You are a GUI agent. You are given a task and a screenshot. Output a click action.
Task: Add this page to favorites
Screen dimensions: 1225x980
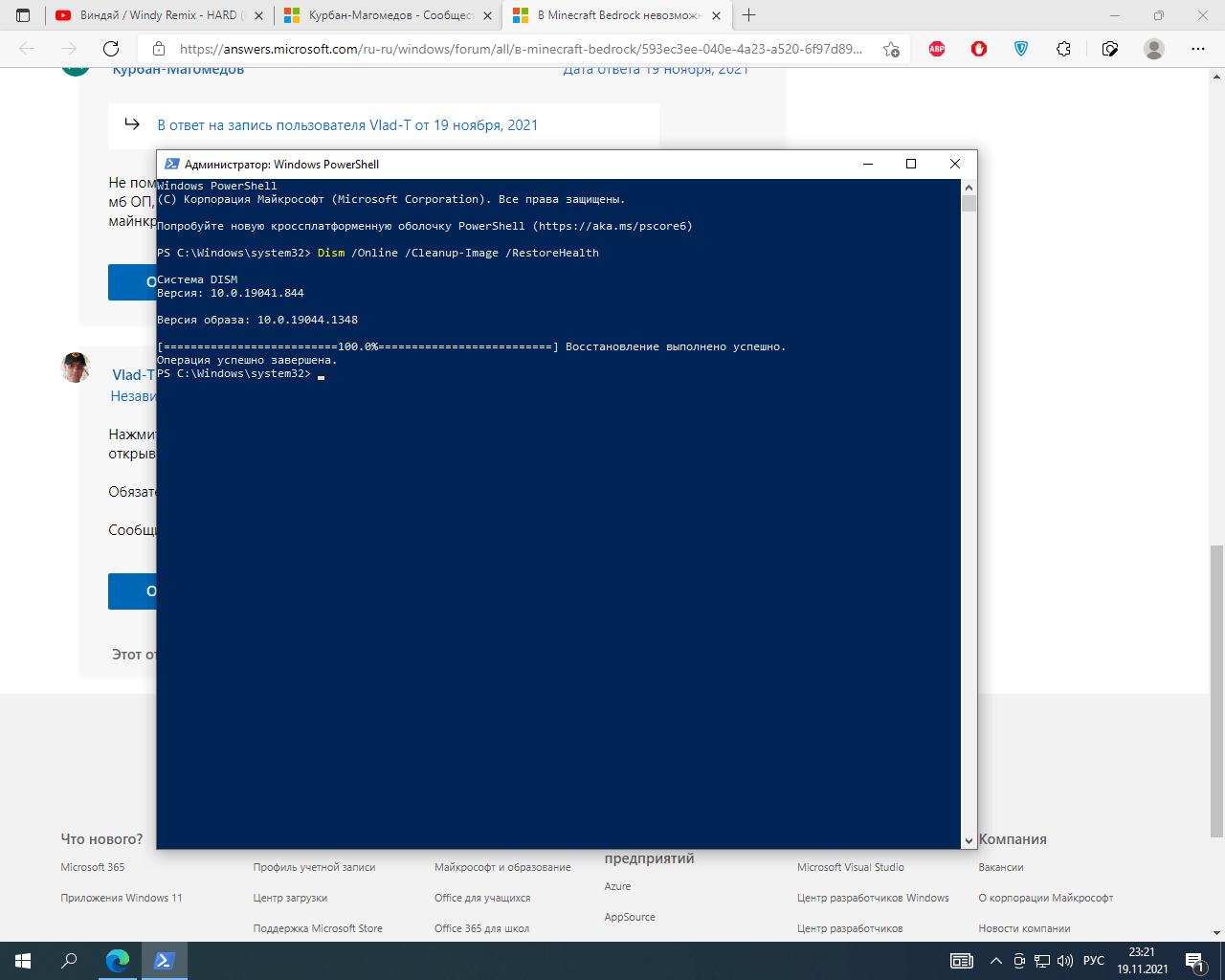tap(891, 49)
